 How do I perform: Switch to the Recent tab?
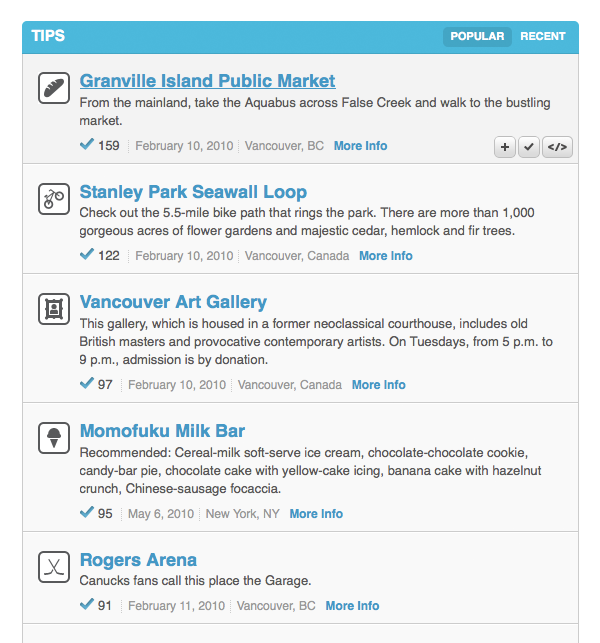click(543, 37)
